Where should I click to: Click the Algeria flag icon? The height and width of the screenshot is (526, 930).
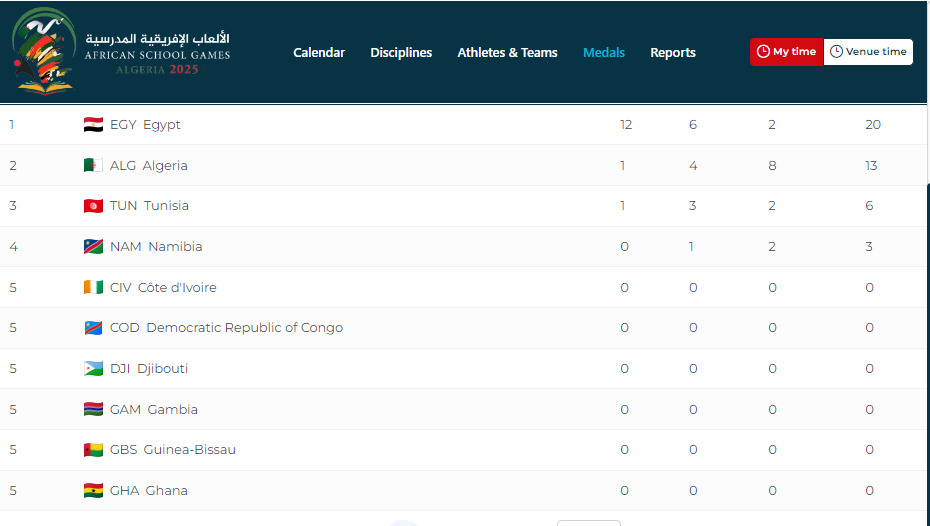click(x=93, y=166)
